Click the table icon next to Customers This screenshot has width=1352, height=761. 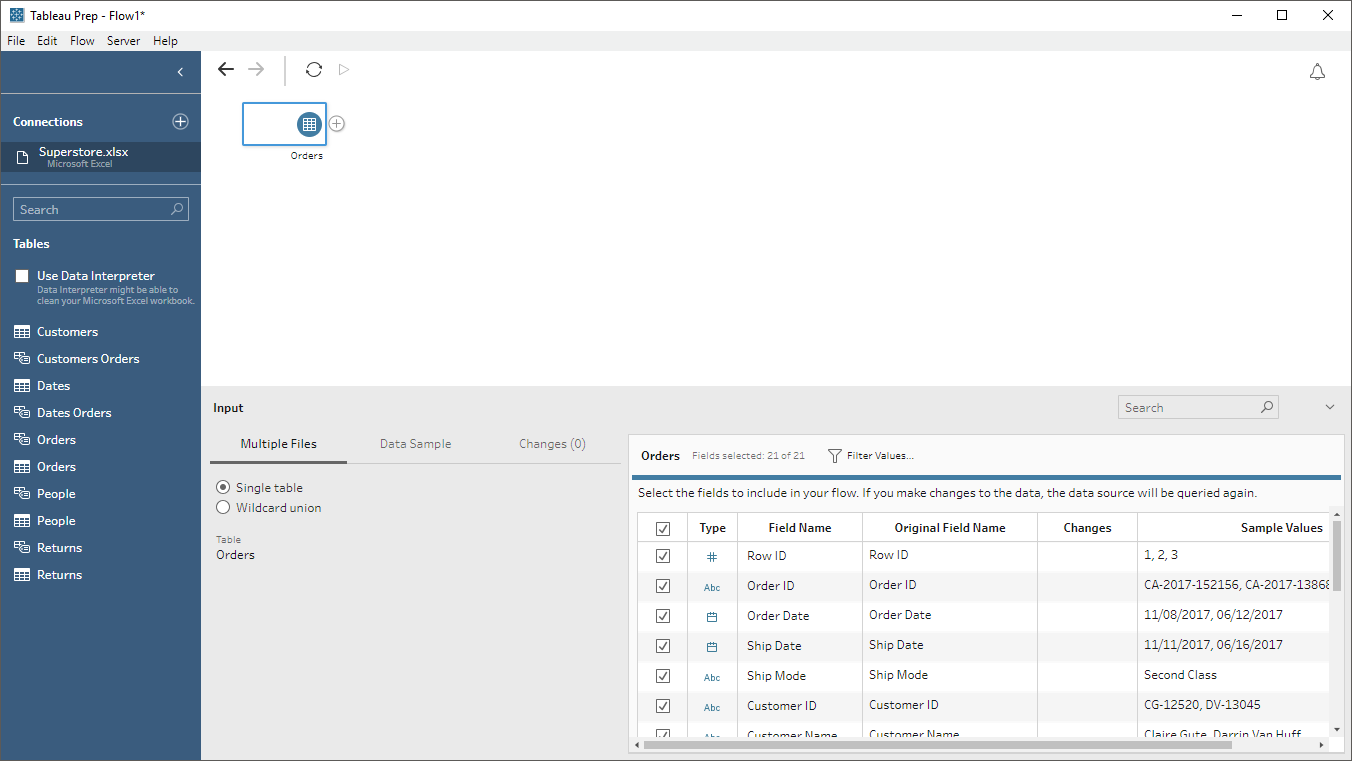(22, 332)
